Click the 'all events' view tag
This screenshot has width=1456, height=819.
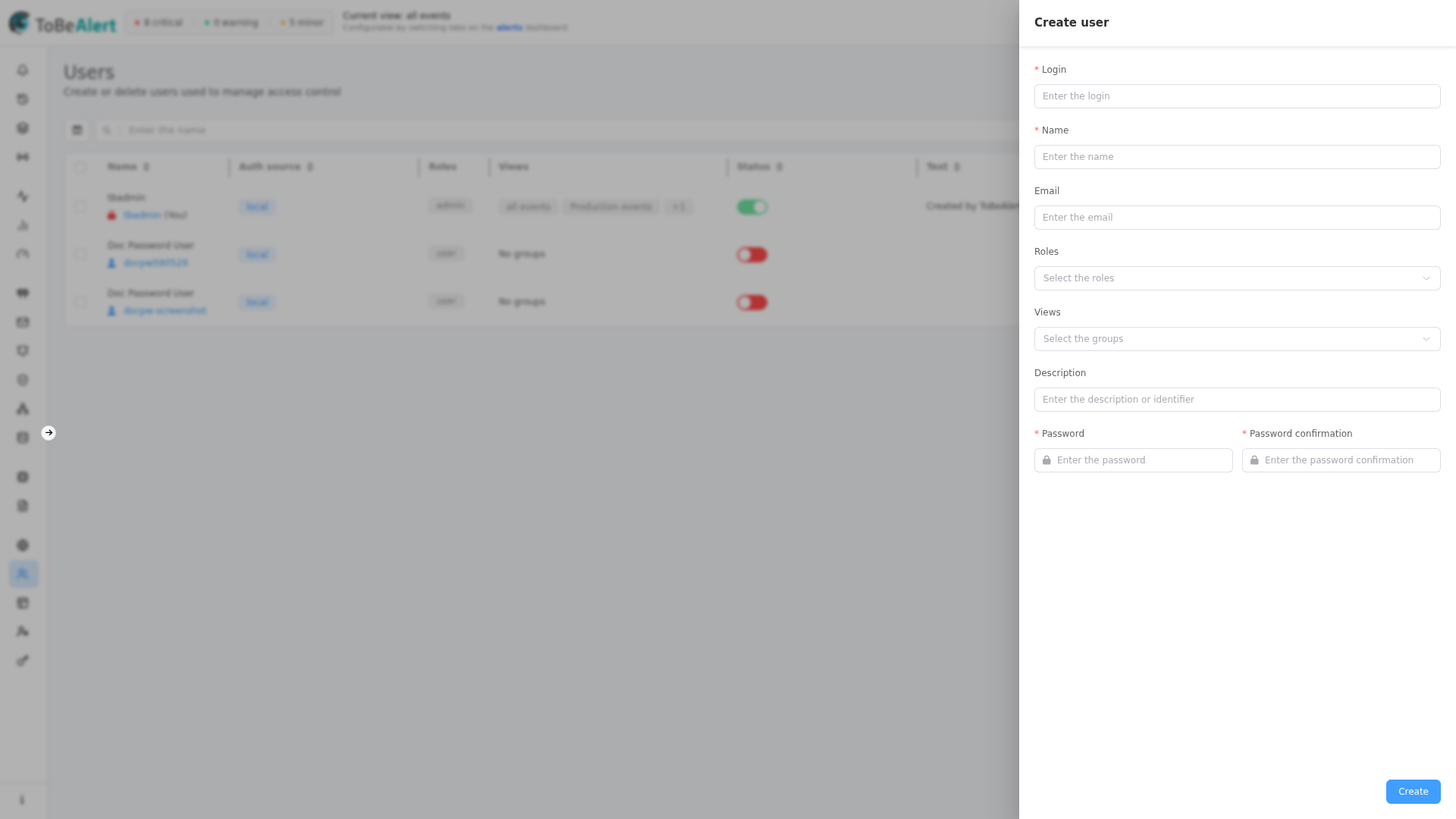(x=529, y=207)
